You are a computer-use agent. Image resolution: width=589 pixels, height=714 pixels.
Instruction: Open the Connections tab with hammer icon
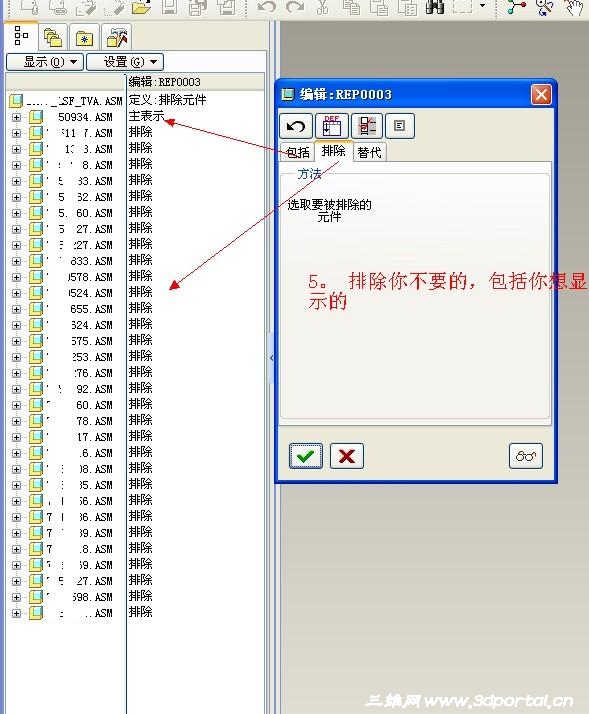pos(117,38)
